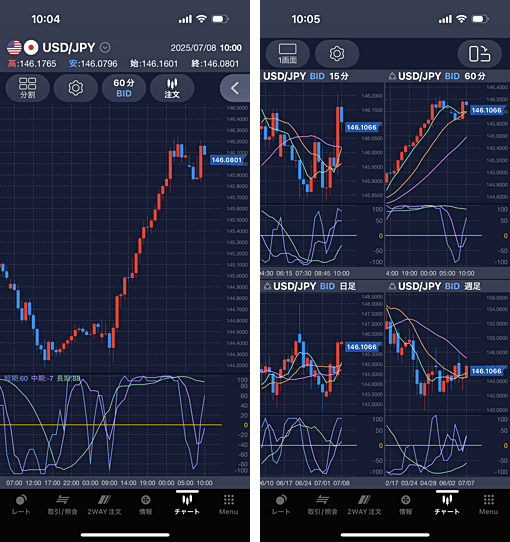The width and height of the screenshot is (510, 542).
Task: Toggle chart sync bell on 日足 panel
Action: pos(267,286)
